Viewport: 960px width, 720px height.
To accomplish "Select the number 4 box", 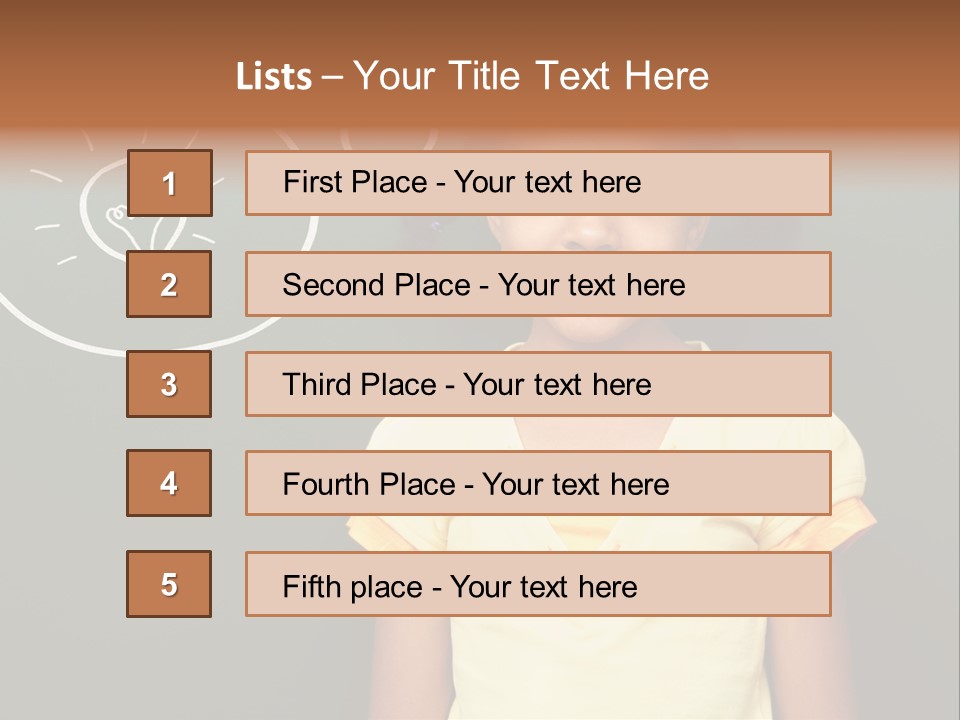I will (x=169, y=483).
